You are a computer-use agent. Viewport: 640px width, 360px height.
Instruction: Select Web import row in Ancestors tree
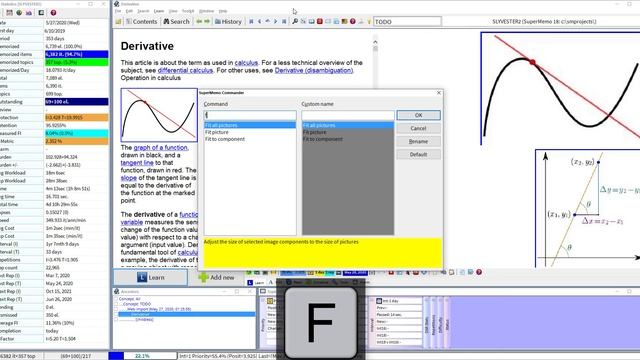point(159,309)
